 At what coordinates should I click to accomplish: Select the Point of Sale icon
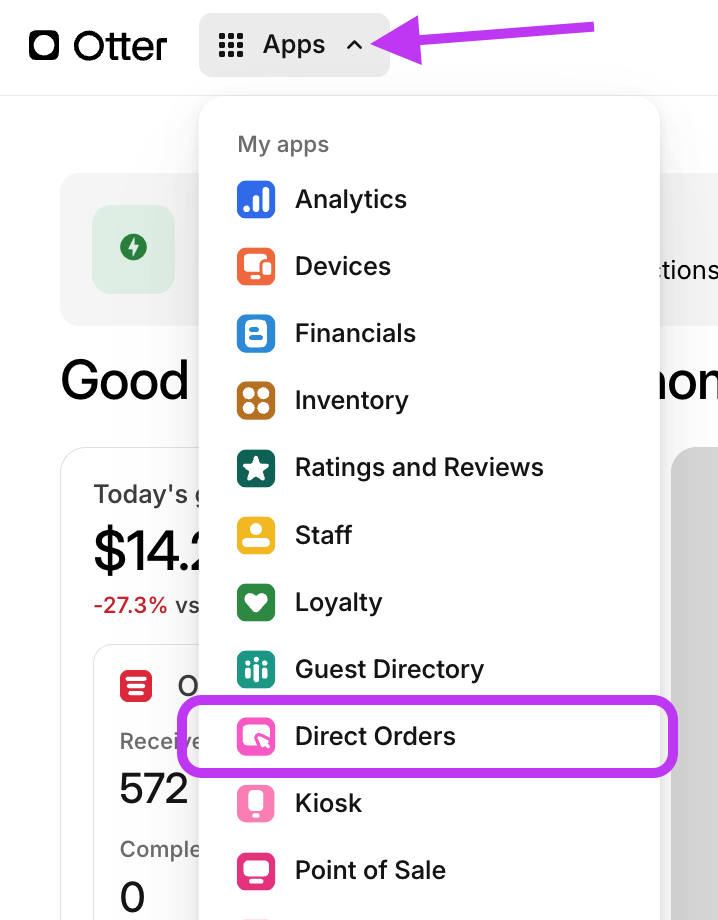click(256, 870)
